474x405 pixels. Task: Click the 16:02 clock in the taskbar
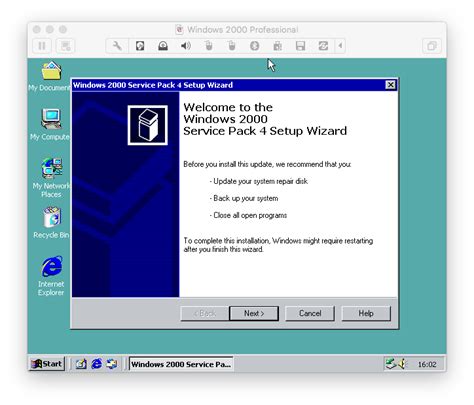(427, 364)
